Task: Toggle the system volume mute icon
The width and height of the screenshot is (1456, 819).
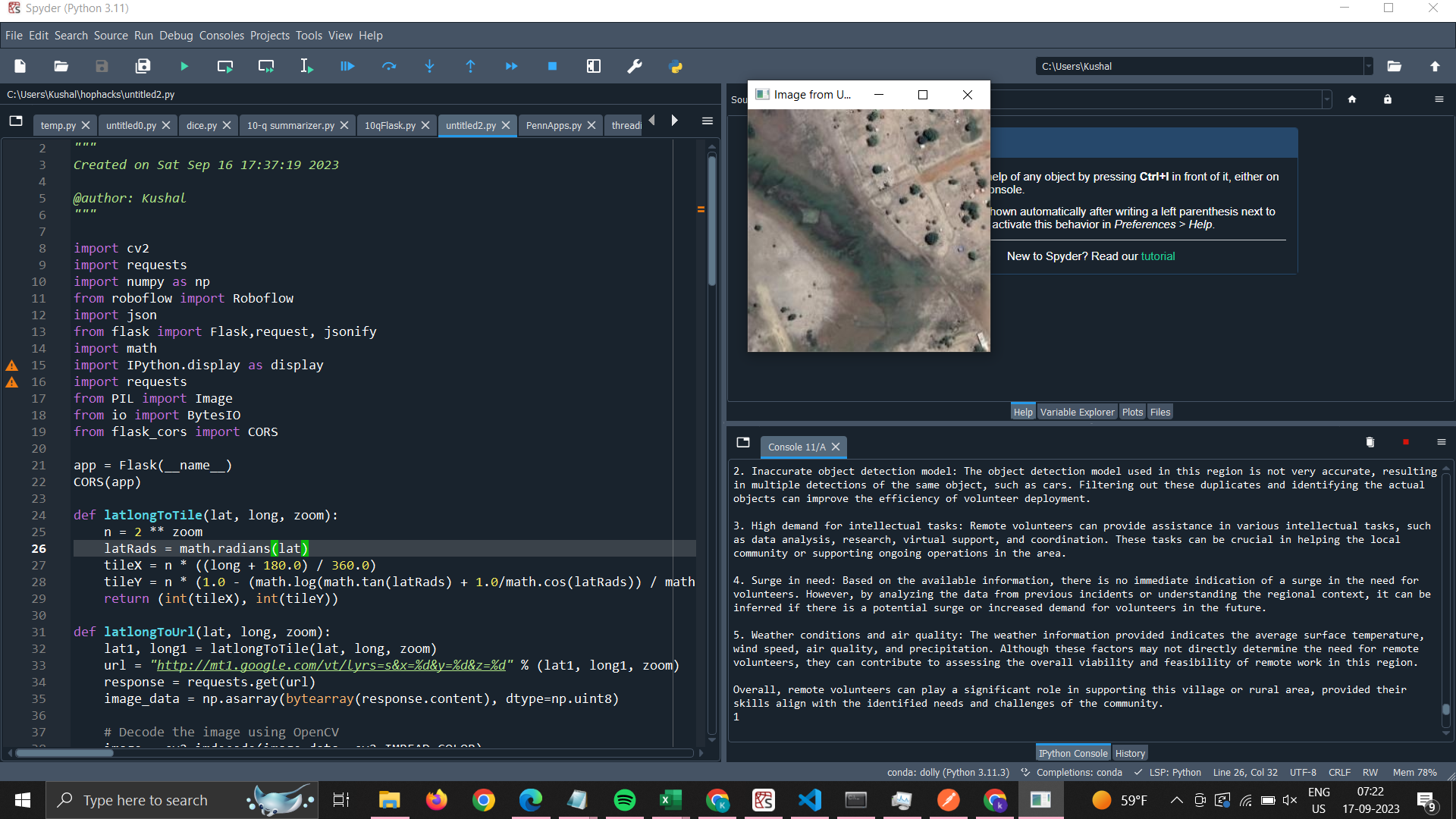Action: [1289, 800]
